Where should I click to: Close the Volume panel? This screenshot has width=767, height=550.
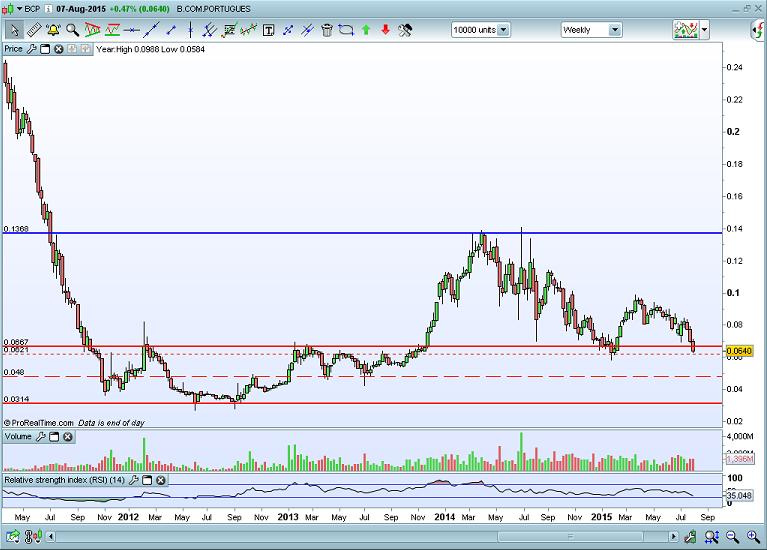coord(68,436)
